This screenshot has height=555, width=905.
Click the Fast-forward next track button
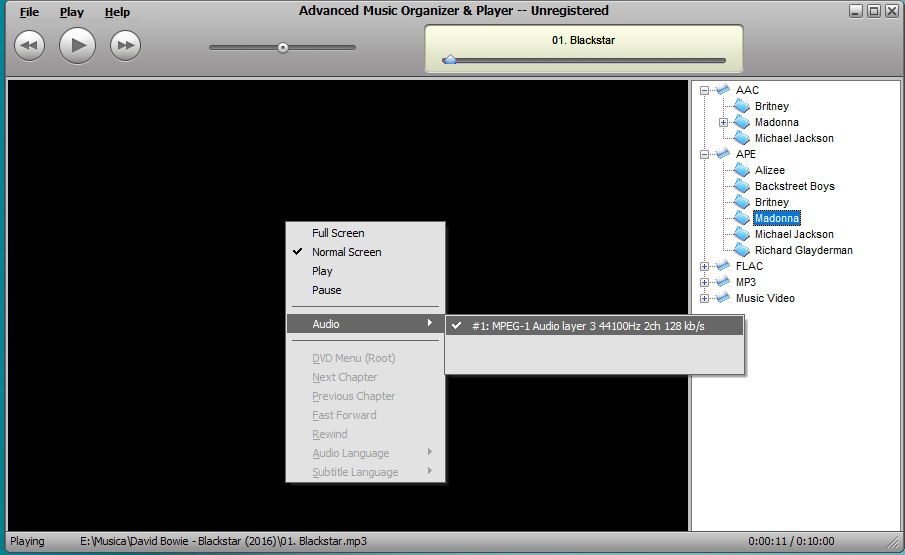pyautogui.click(x=125, y=45)
